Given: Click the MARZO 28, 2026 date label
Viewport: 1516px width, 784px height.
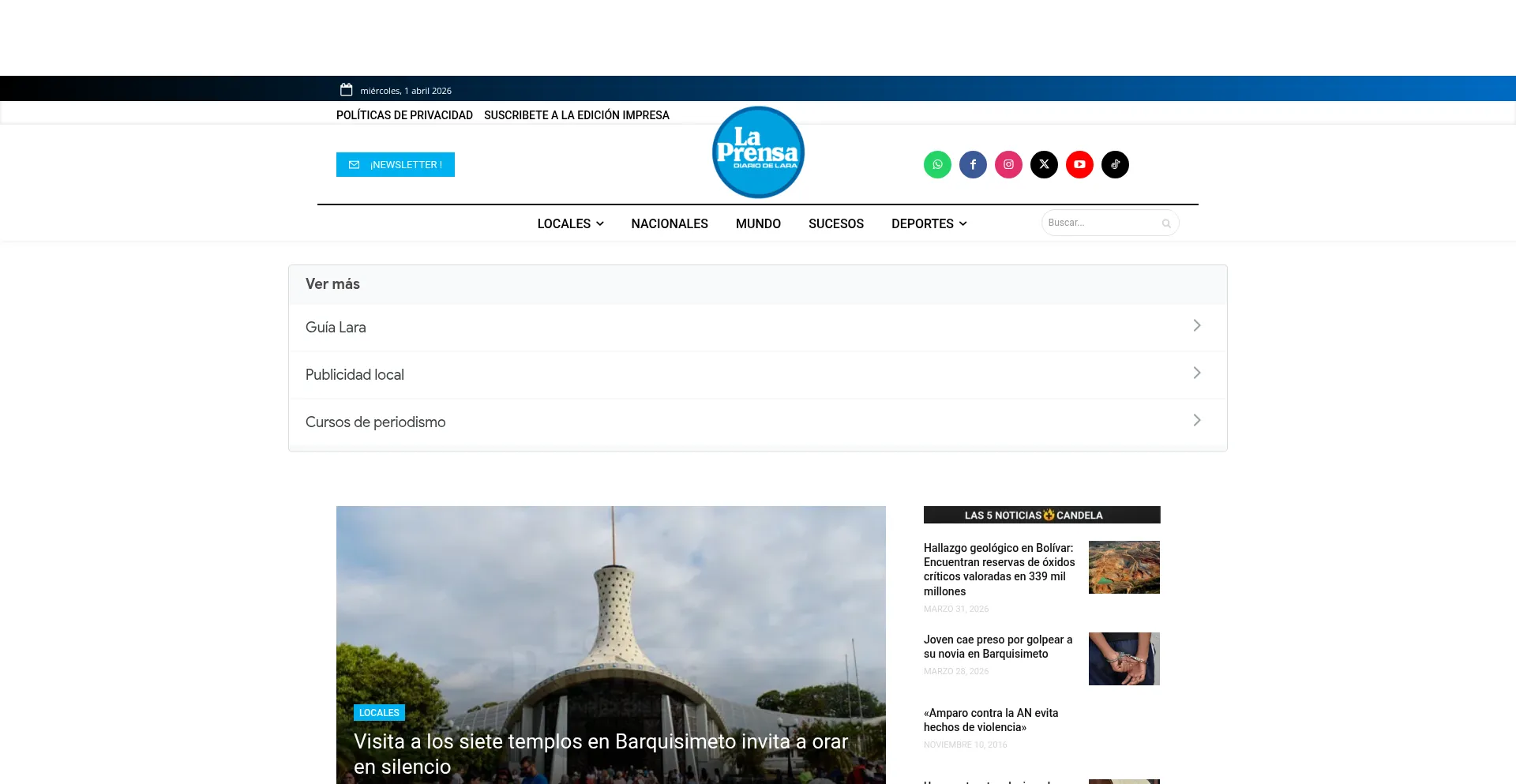Looking at the screenshot, I should click(x=956, y=671).
